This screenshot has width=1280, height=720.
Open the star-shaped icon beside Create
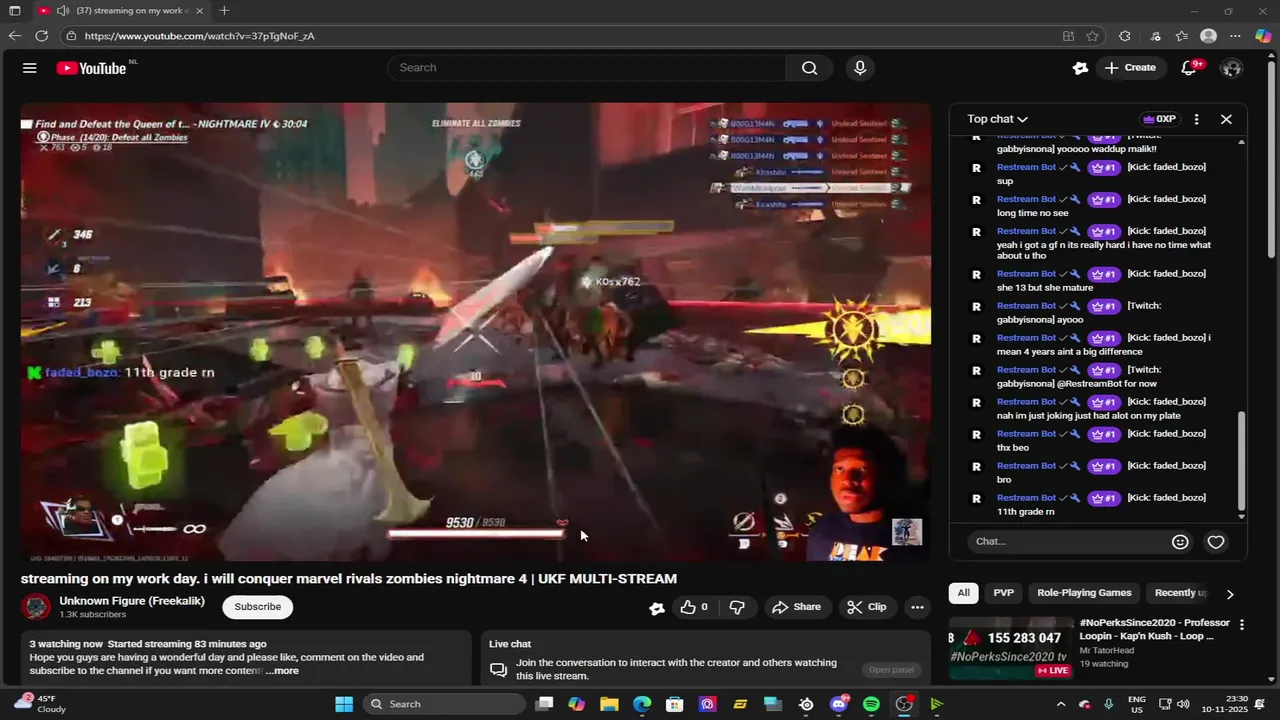pos(1080,68)
